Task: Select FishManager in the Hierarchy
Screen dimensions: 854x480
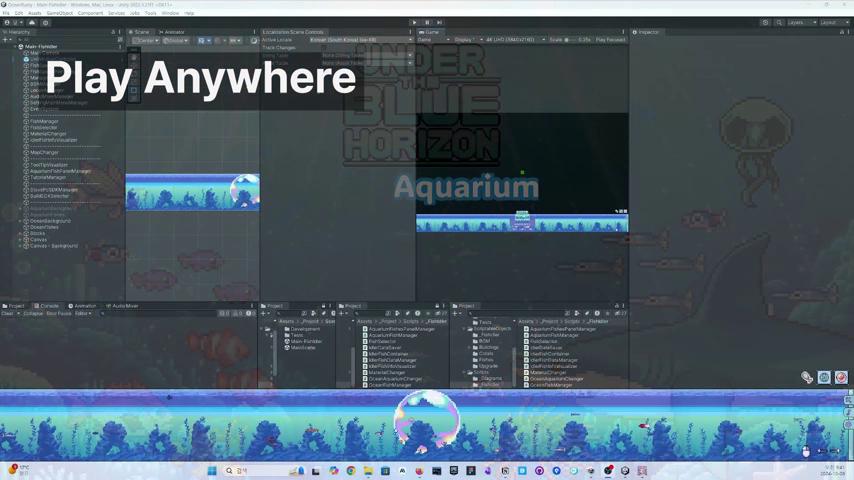Action: click(45, 121)
